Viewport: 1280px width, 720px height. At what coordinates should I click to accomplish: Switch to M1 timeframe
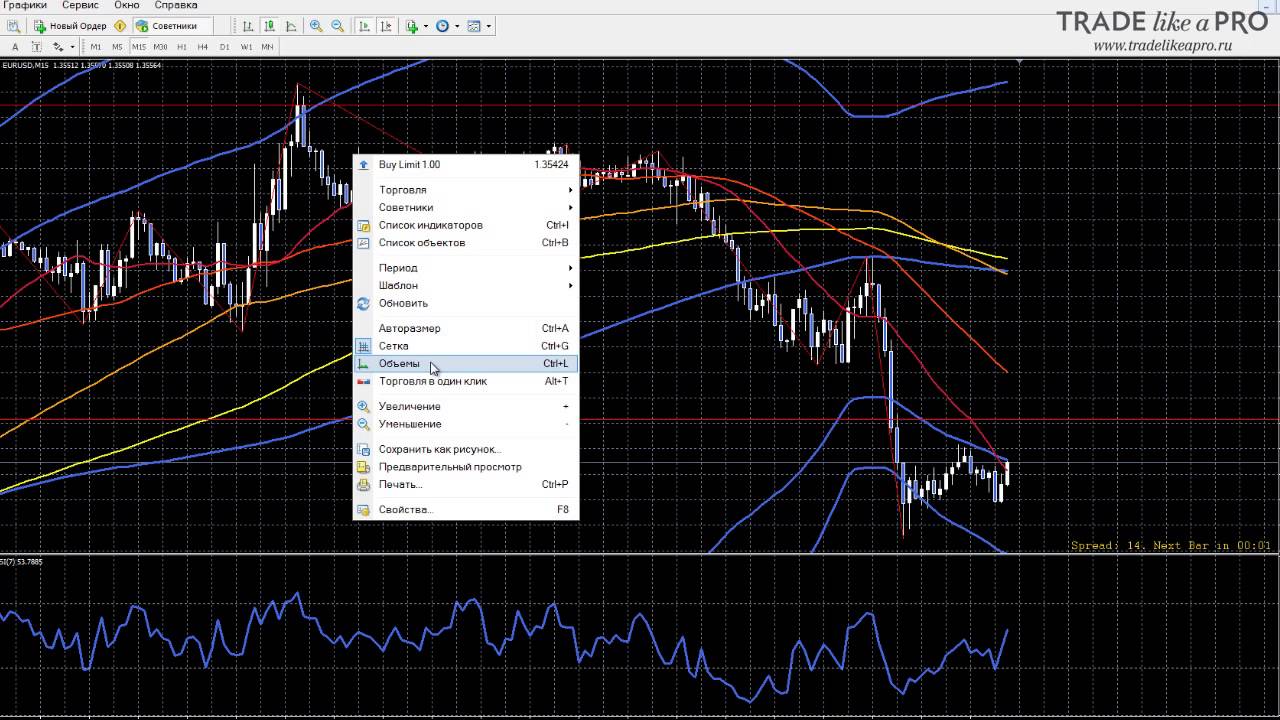coord(96,47)
